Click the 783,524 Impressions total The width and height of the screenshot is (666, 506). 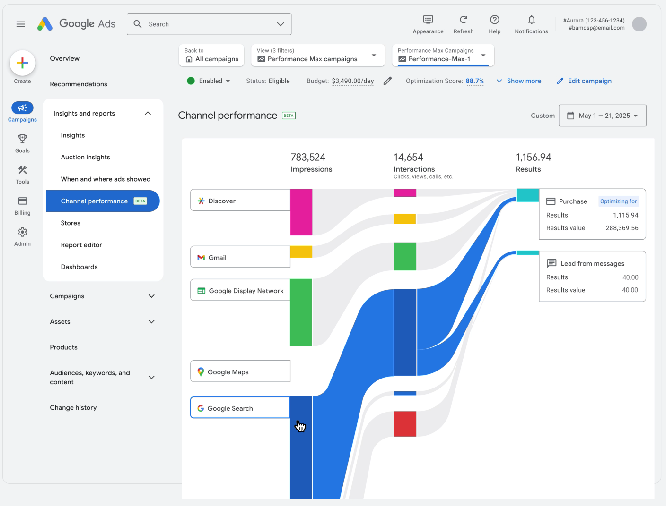tap(308, 157)
